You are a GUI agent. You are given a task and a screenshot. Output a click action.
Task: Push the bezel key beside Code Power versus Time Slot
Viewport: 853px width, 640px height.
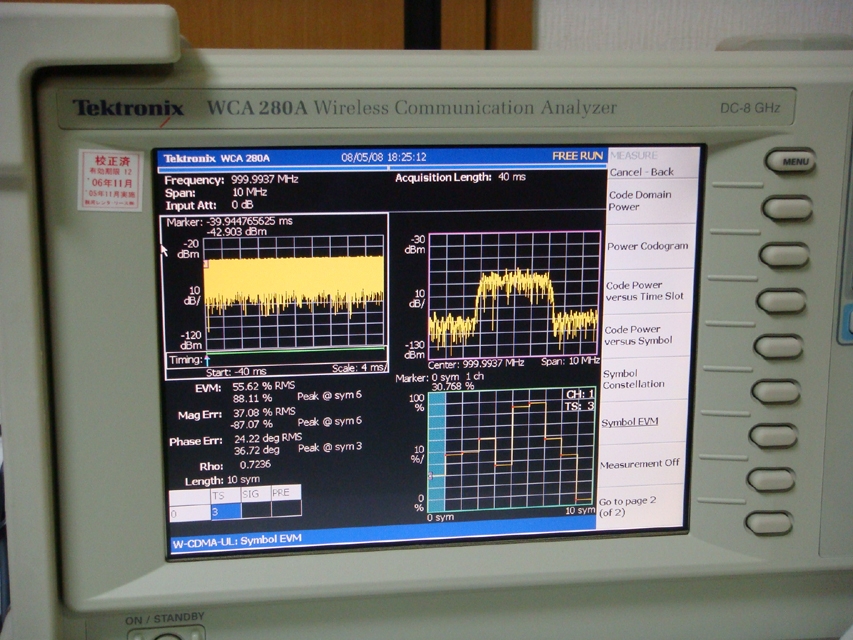[781, 301]
